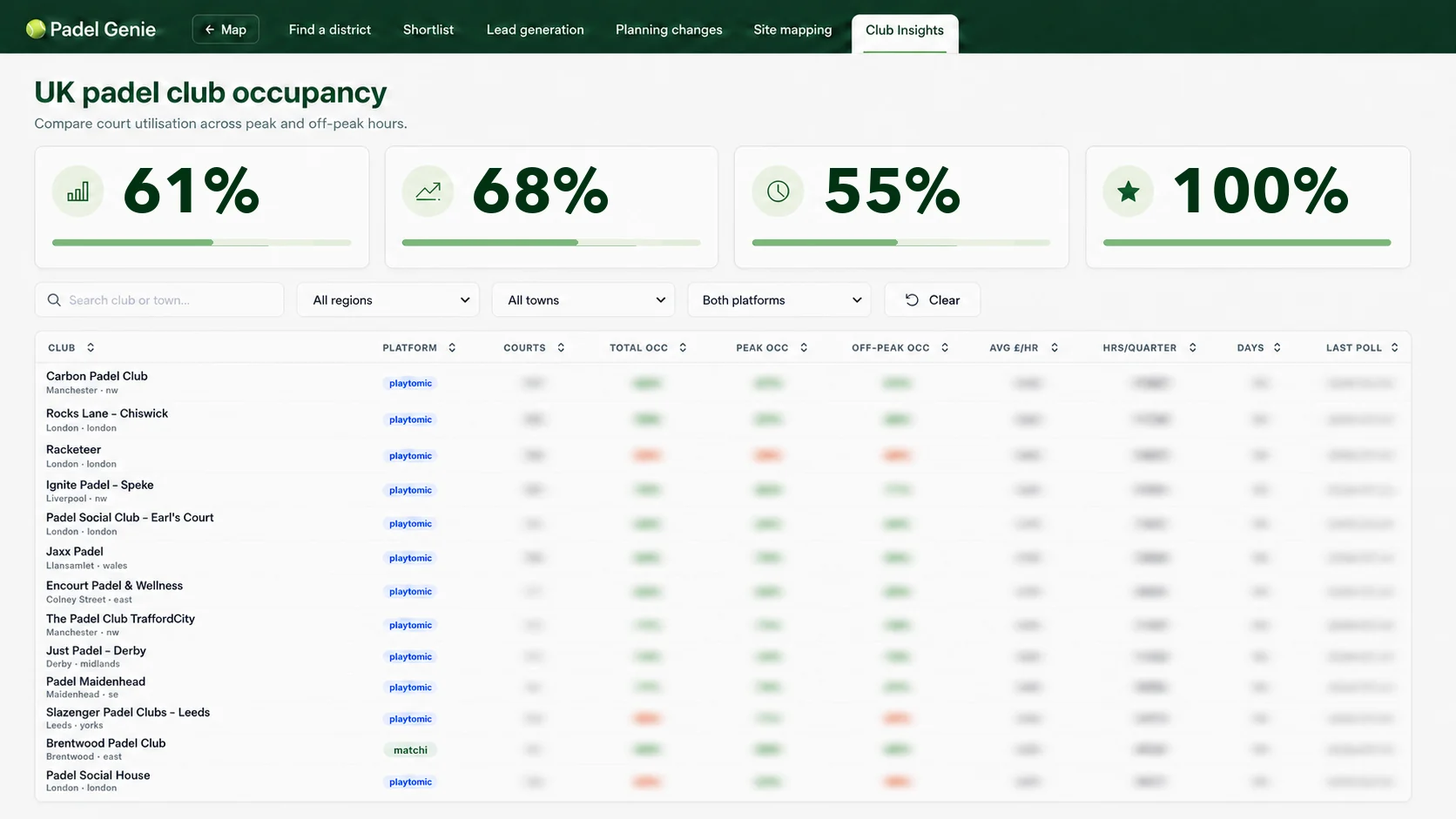Image resolution: width=1456 pixels, height=819 pixels.
Task: Select the Padel Maidenhead row
Action: point(723,688)
